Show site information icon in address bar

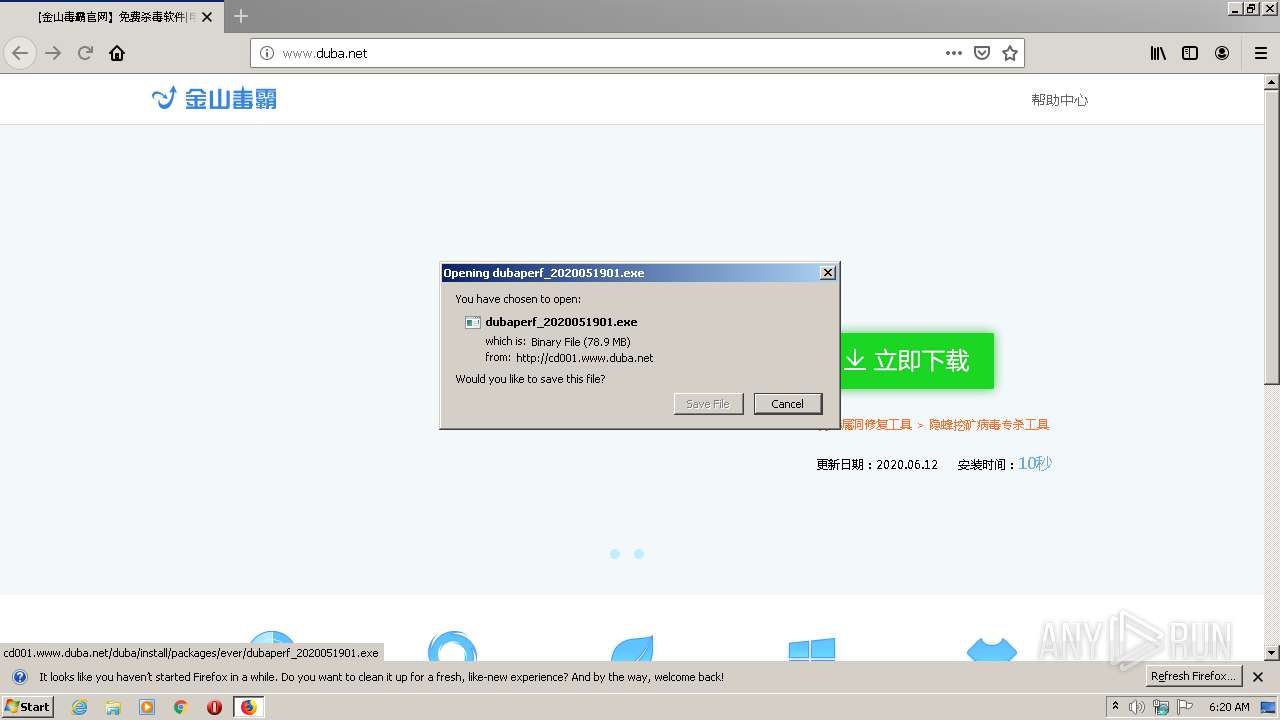pos(267,53)
